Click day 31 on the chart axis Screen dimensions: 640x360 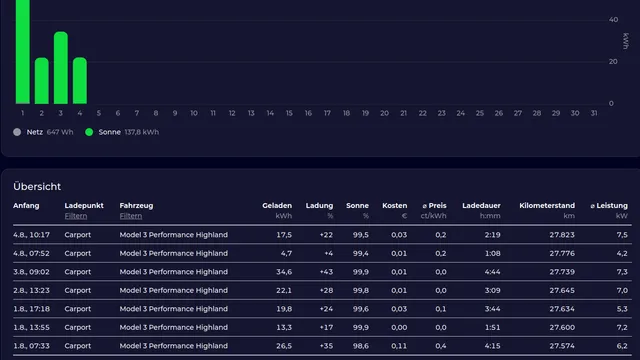click(x=594, y=113)
